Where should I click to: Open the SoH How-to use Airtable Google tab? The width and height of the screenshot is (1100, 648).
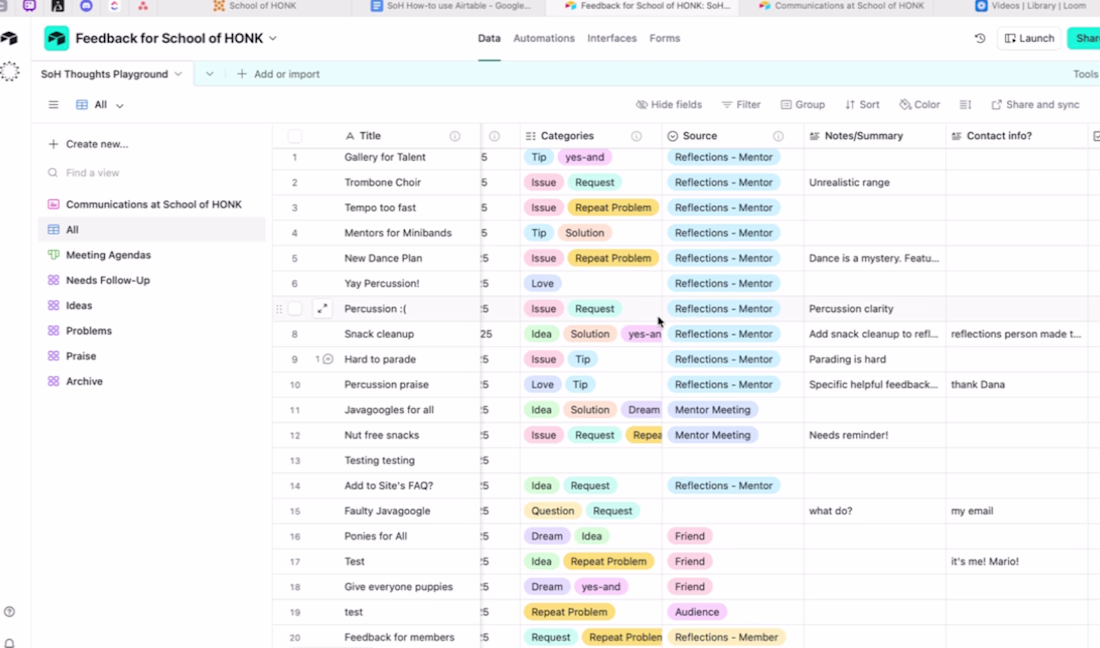451,6
